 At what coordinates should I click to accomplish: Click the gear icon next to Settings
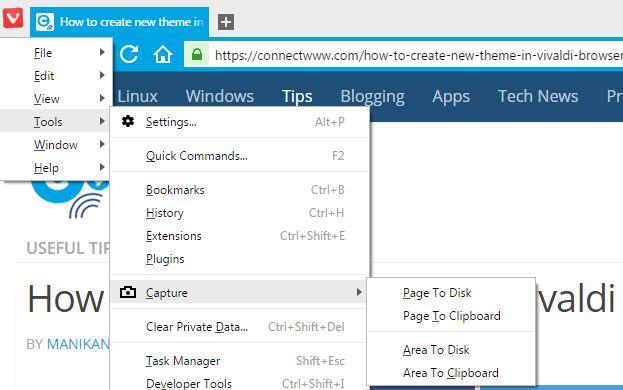128,121
